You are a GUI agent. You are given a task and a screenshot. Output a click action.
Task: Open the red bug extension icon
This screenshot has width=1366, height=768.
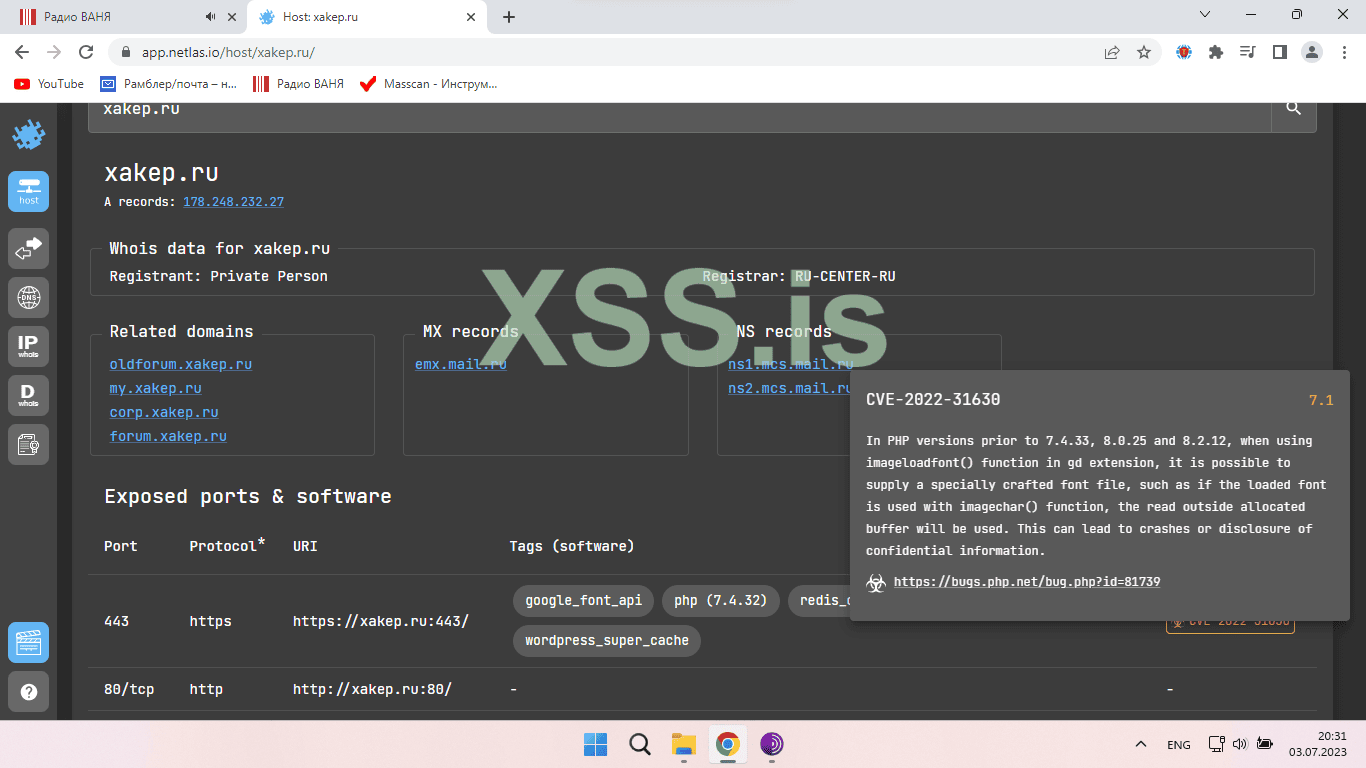click(x=1184, y=52)
